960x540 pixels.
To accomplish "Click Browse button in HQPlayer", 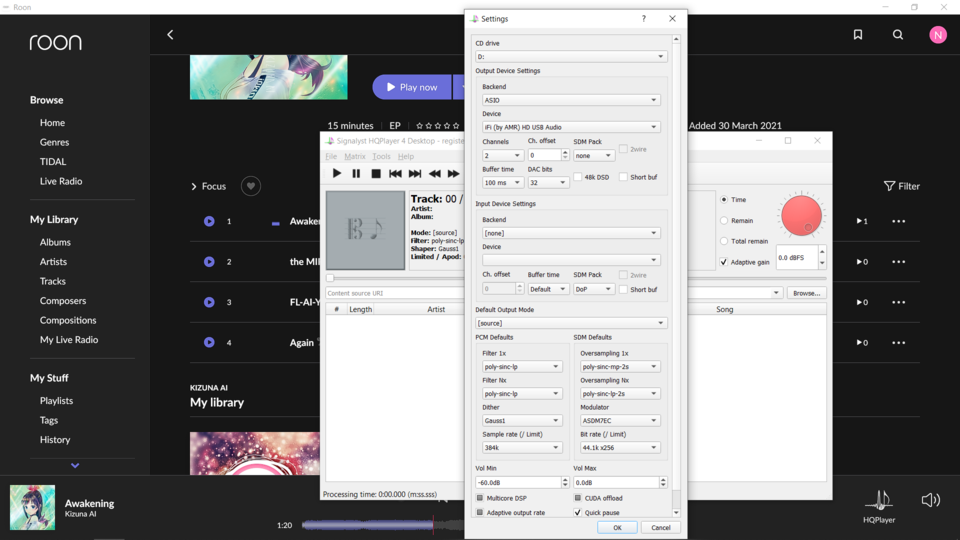I will 806,293.
